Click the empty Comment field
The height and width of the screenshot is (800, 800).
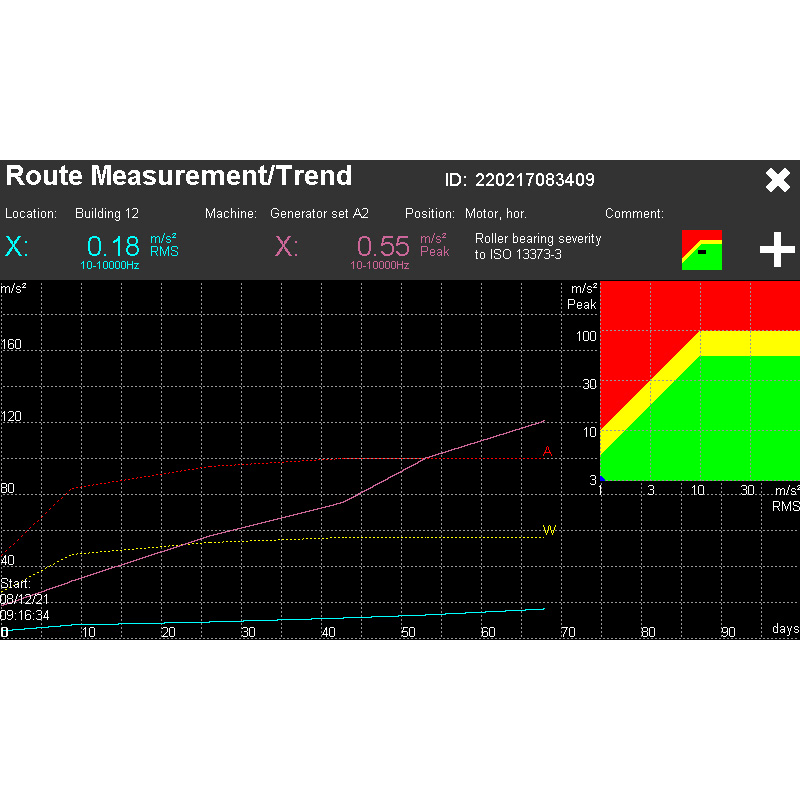point(720,214)
